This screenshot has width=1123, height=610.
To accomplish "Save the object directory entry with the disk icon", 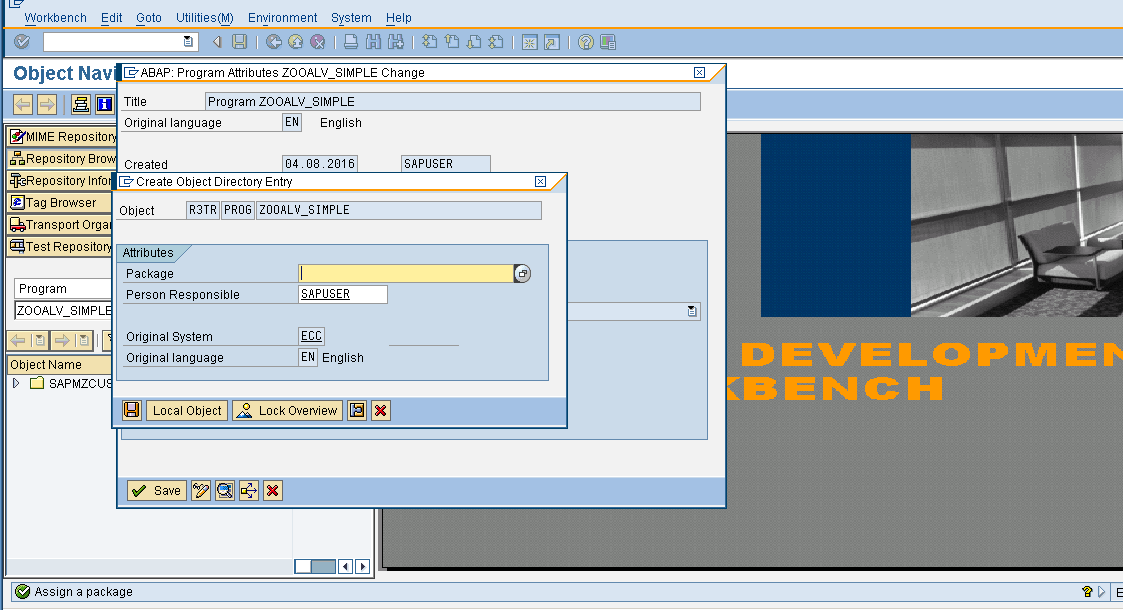I will (x=131, y=410).
